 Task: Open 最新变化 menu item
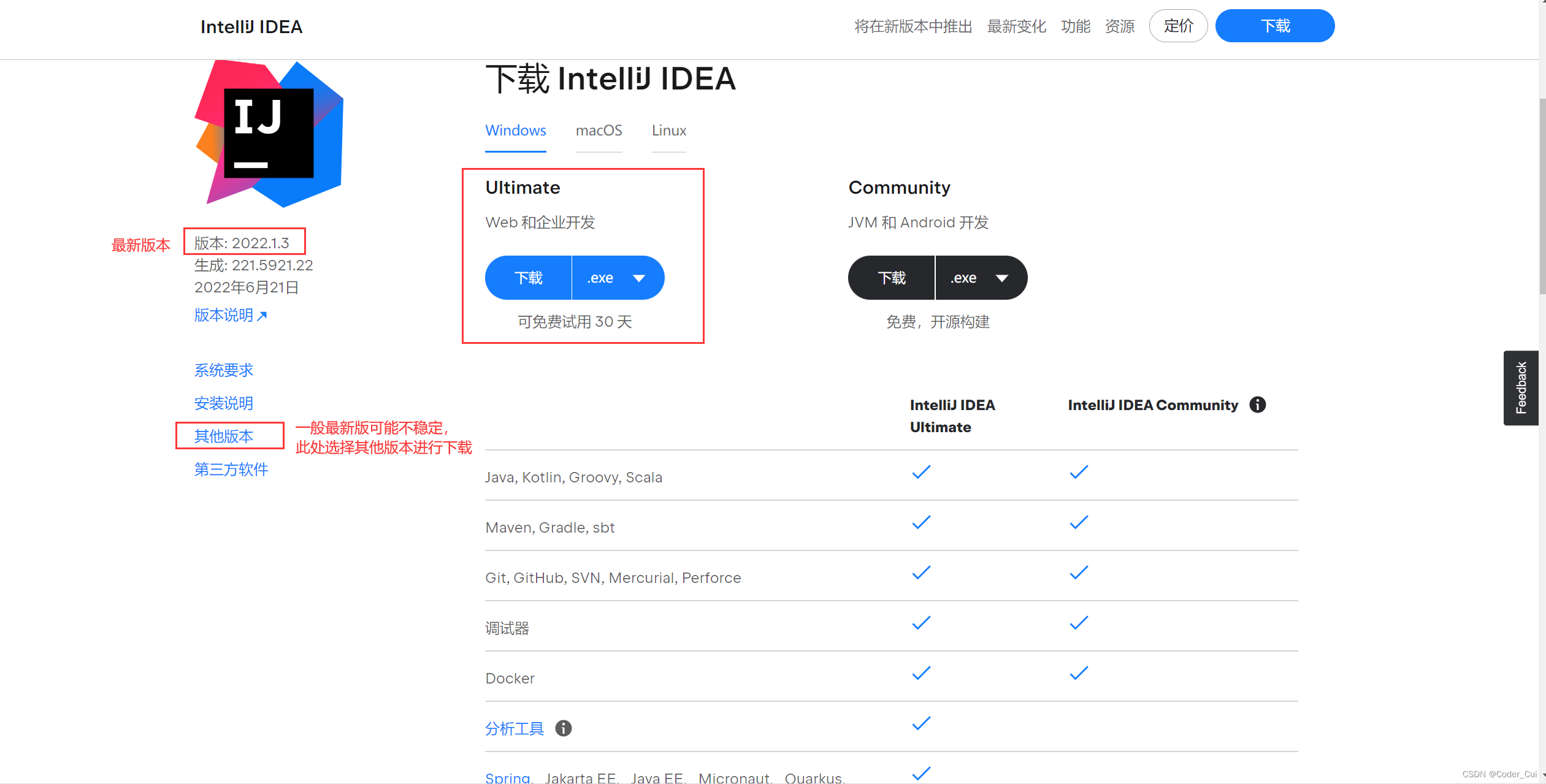tap(1016, 26)
